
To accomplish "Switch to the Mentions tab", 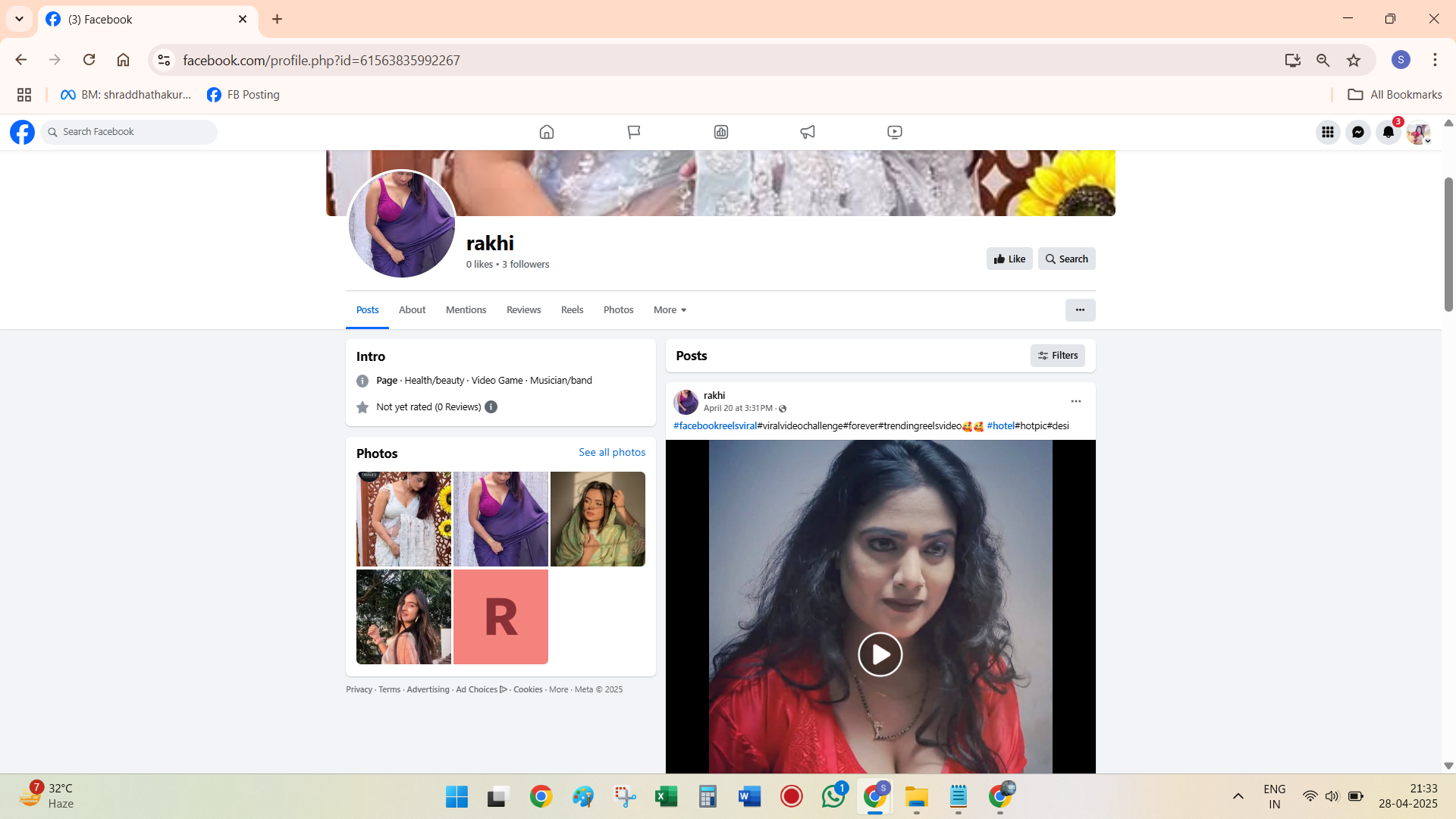I will [466, 310].
